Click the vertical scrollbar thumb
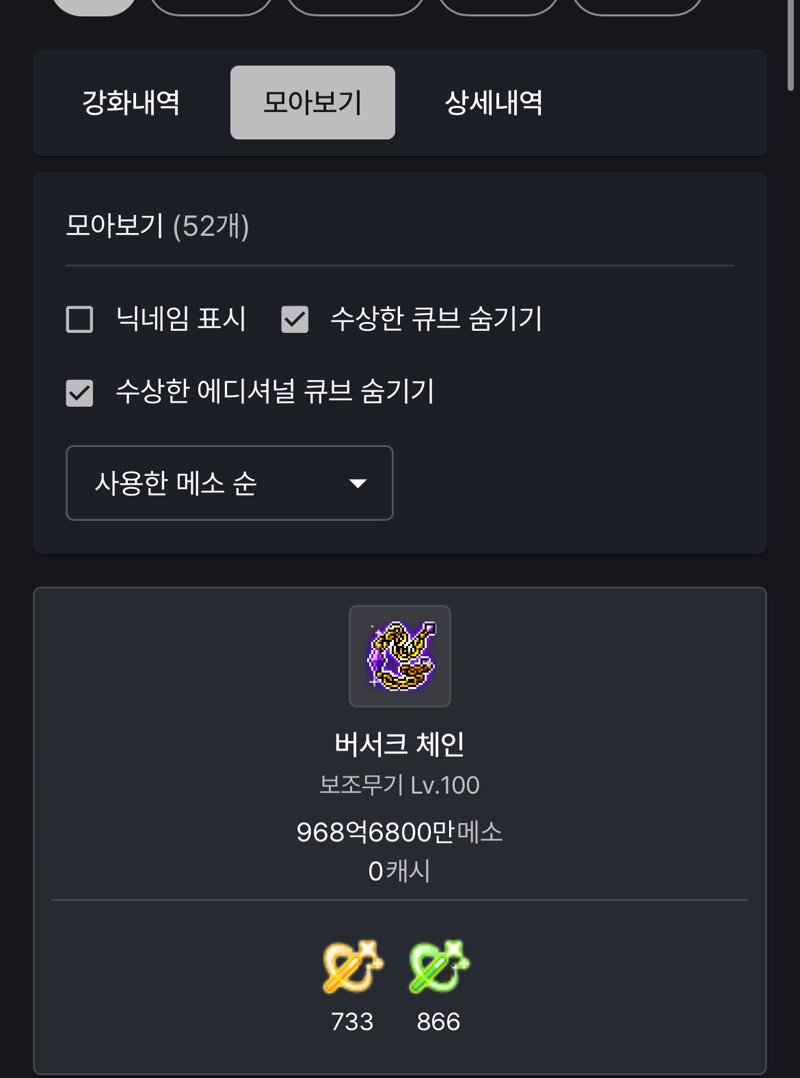The height and width of the screenshot is (1078, 800). coord(790,45)
